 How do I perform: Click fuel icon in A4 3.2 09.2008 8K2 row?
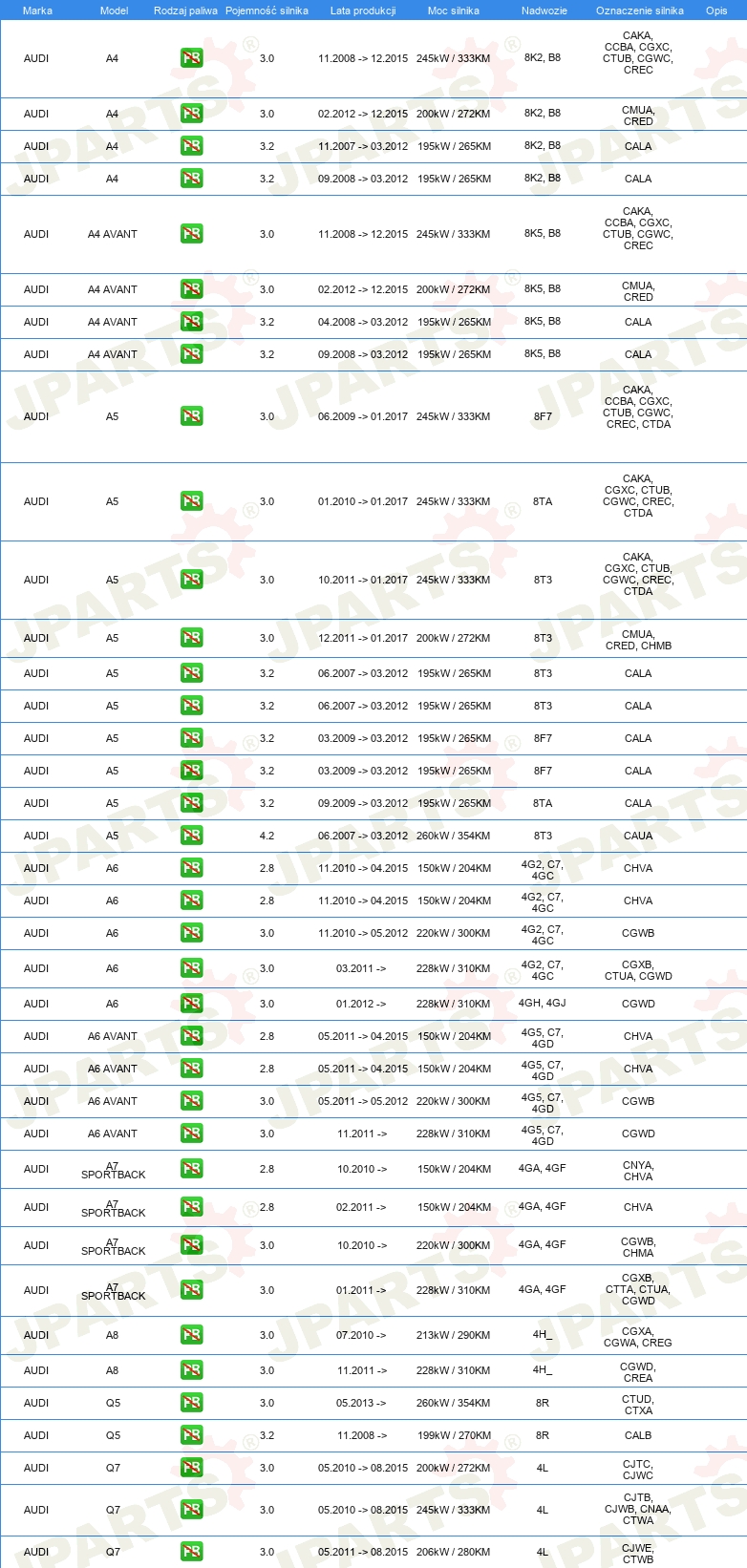coord(191,179)
